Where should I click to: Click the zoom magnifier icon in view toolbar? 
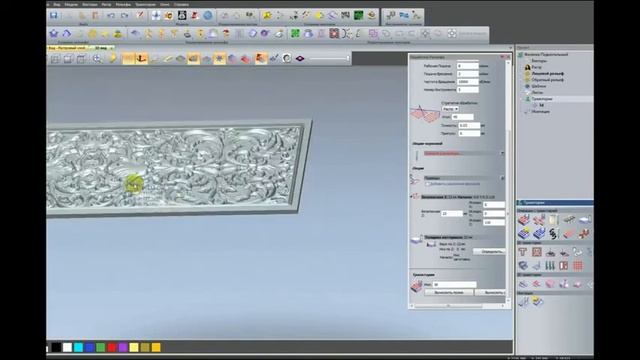[98, 59]
